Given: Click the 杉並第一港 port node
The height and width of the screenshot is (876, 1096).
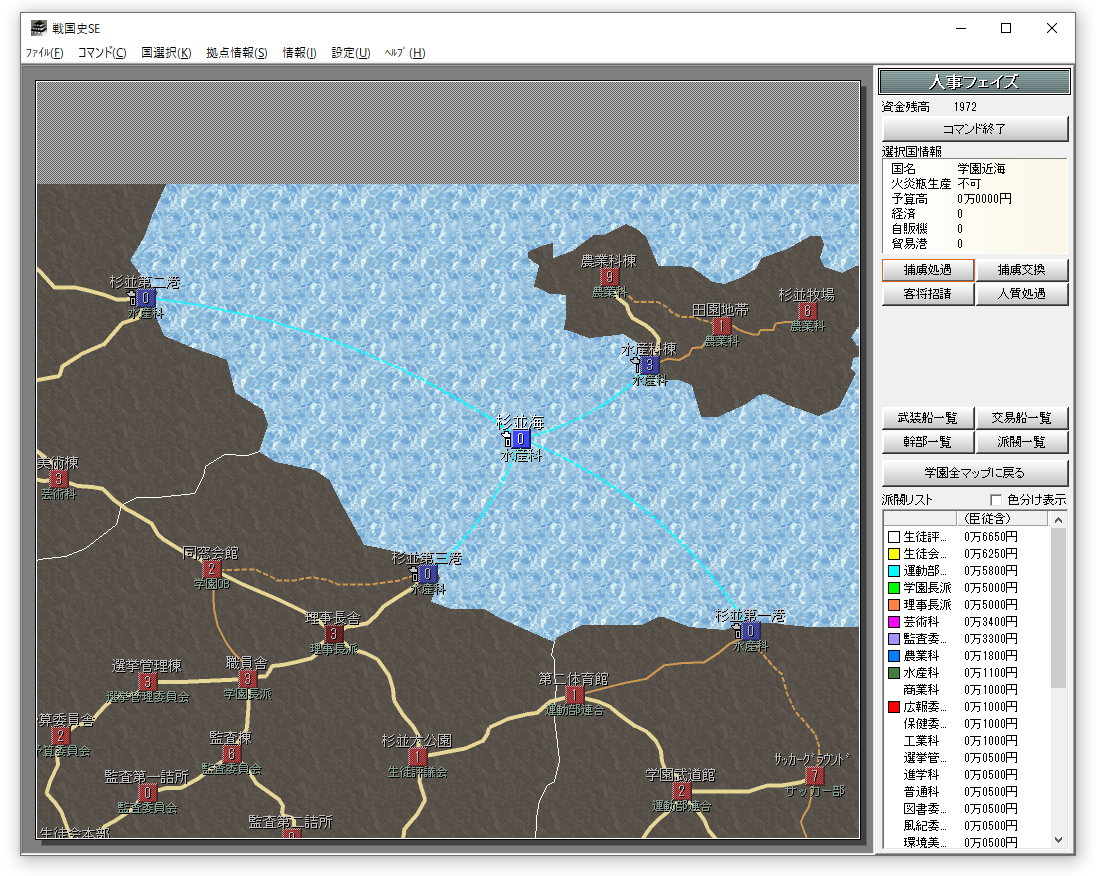Looking at the screenshot, I should (x=750, y=631).
